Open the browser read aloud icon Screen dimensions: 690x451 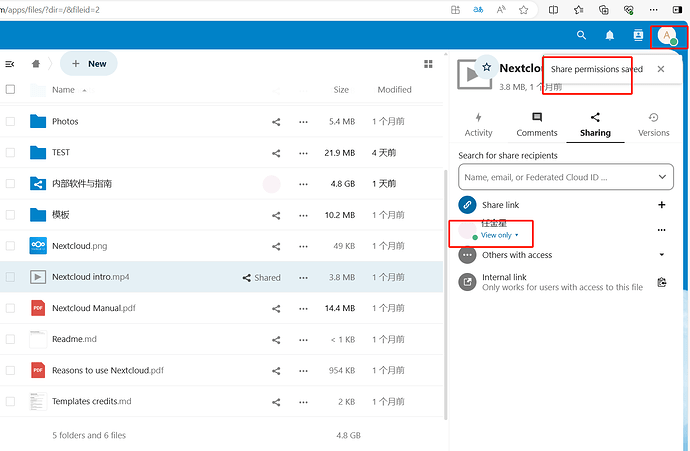coord(501,10)
